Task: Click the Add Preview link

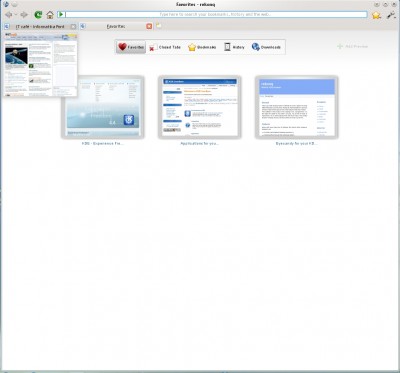Action: (352, 46)
